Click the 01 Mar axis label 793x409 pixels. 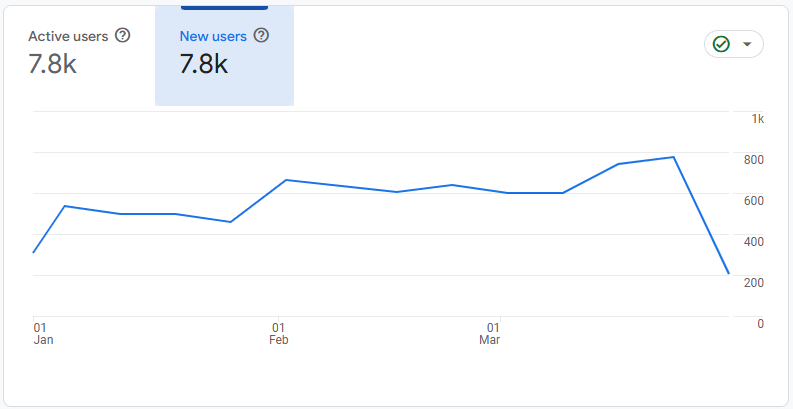coord(490,334)
